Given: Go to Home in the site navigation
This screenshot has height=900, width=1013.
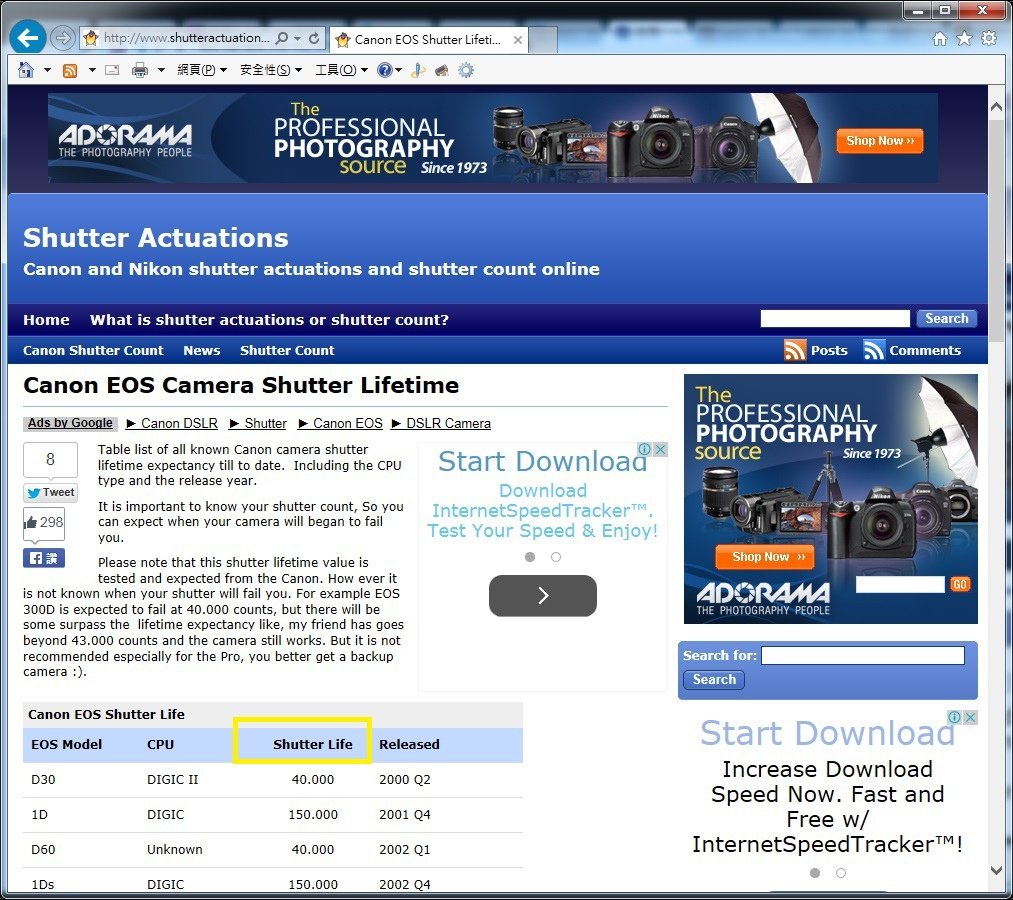Looking at the screenshot, I should click(46, 320).
